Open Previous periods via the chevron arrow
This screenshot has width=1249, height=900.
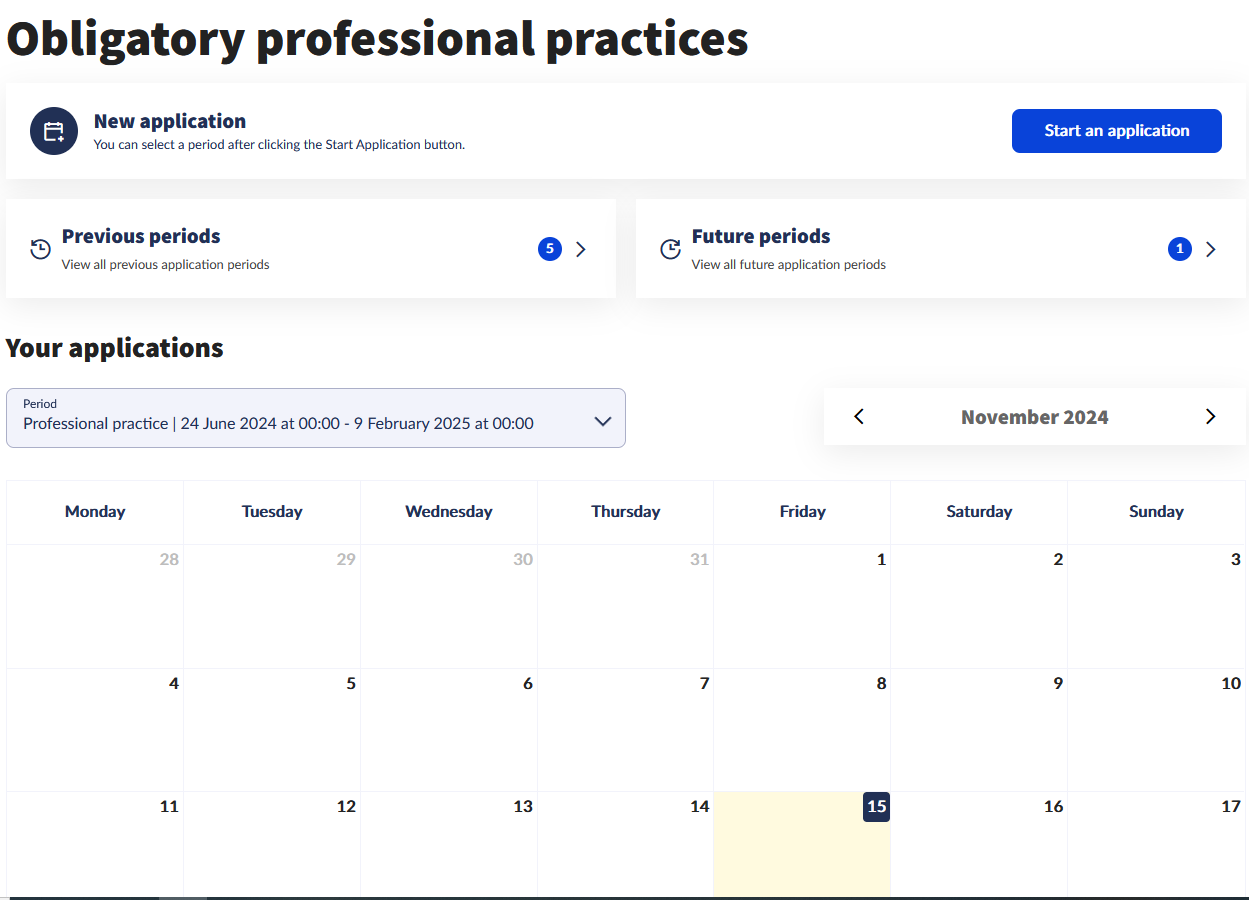pos(581,249)
